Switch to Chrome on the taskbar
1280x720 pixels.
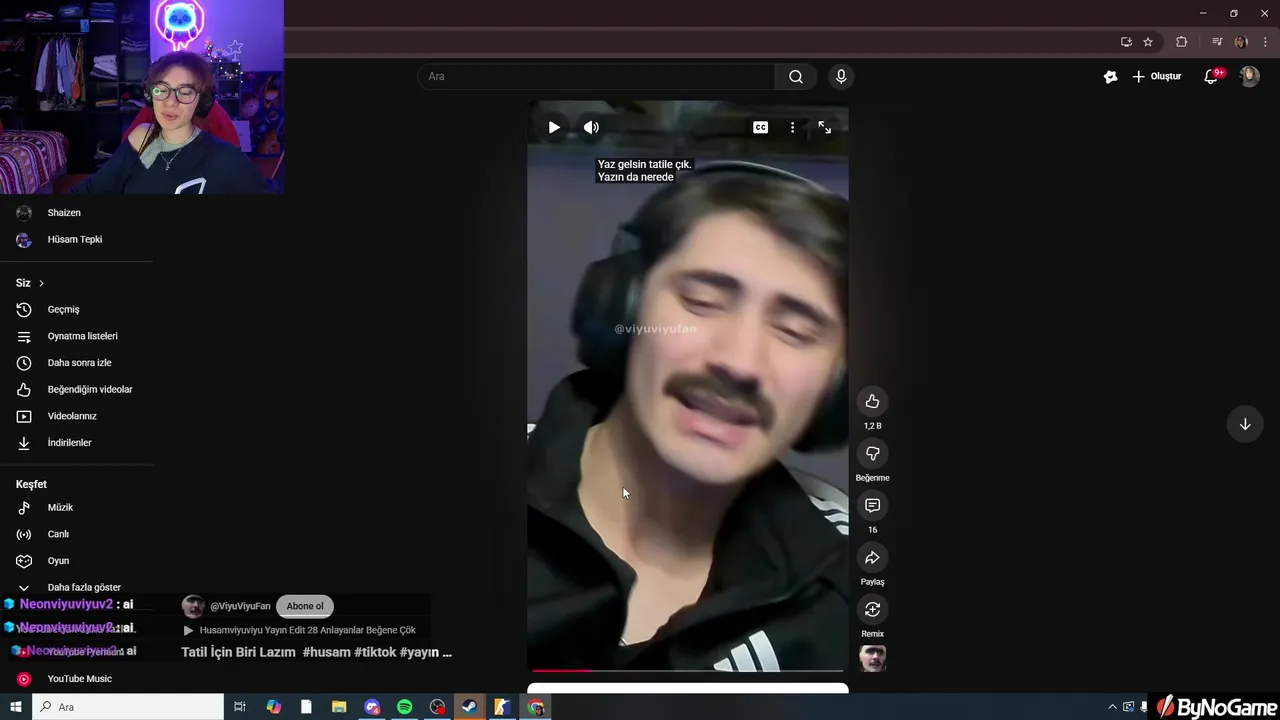(x=536, y=707)
